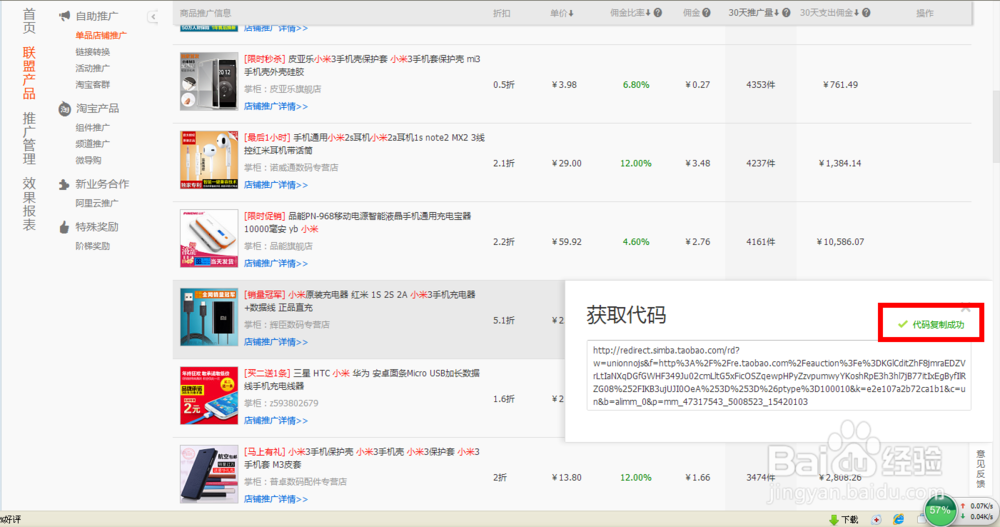Open 店铺推广详情 for 品能 power bank

tap(276, 264)
